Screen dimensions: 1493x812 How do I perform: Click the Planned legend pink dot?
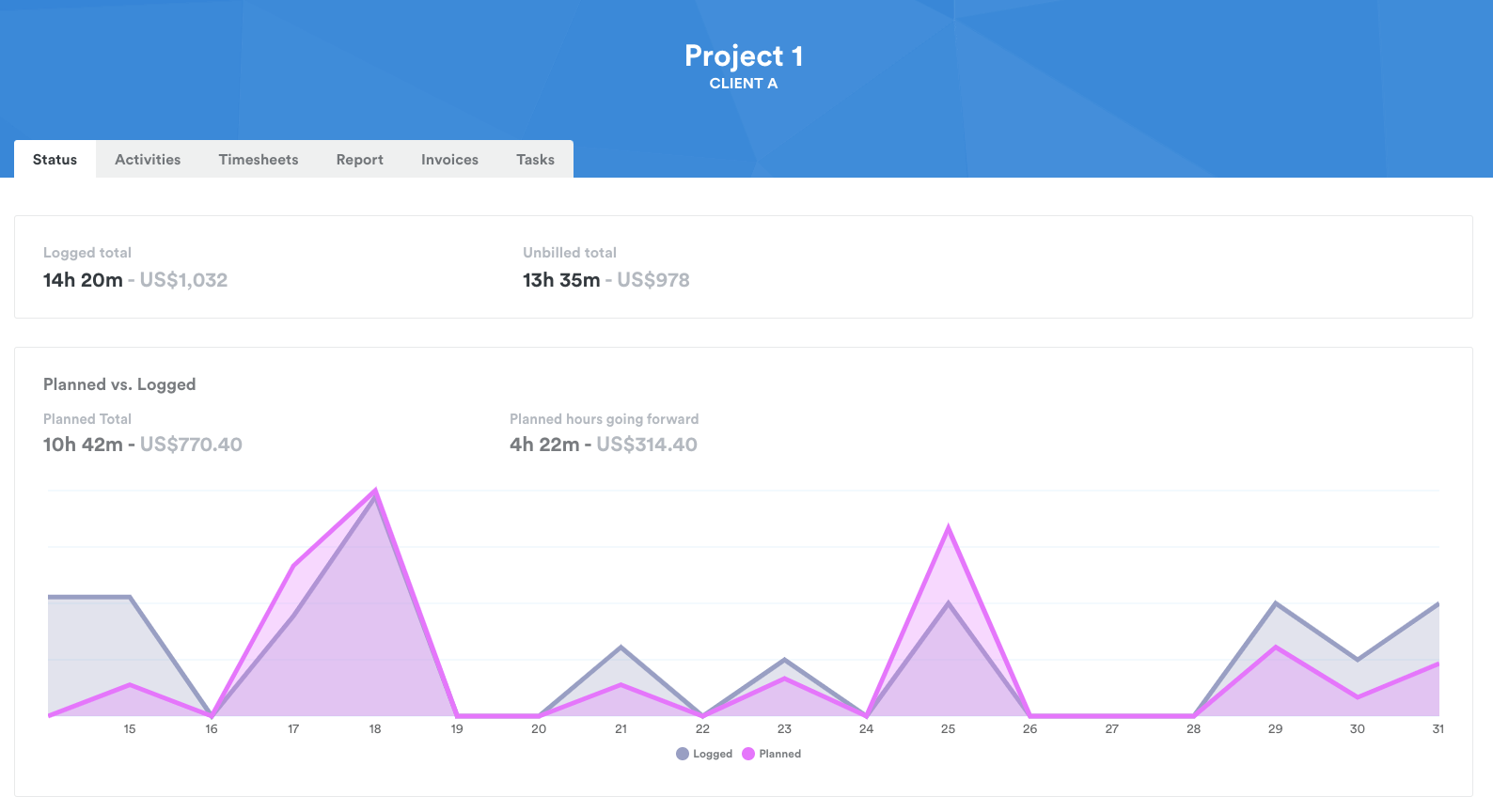pyautogui.click(x=748, y=754)
